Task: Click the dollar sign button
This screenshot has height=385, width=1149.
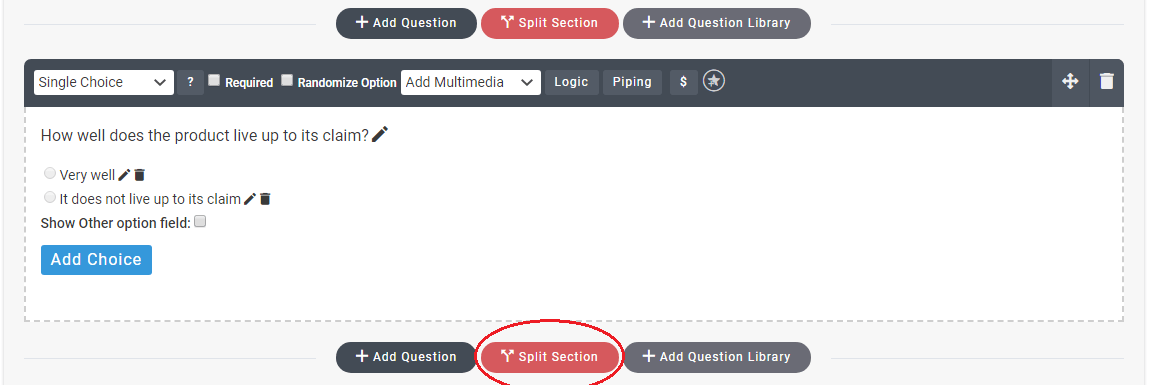Action: [x=684, y=82]
